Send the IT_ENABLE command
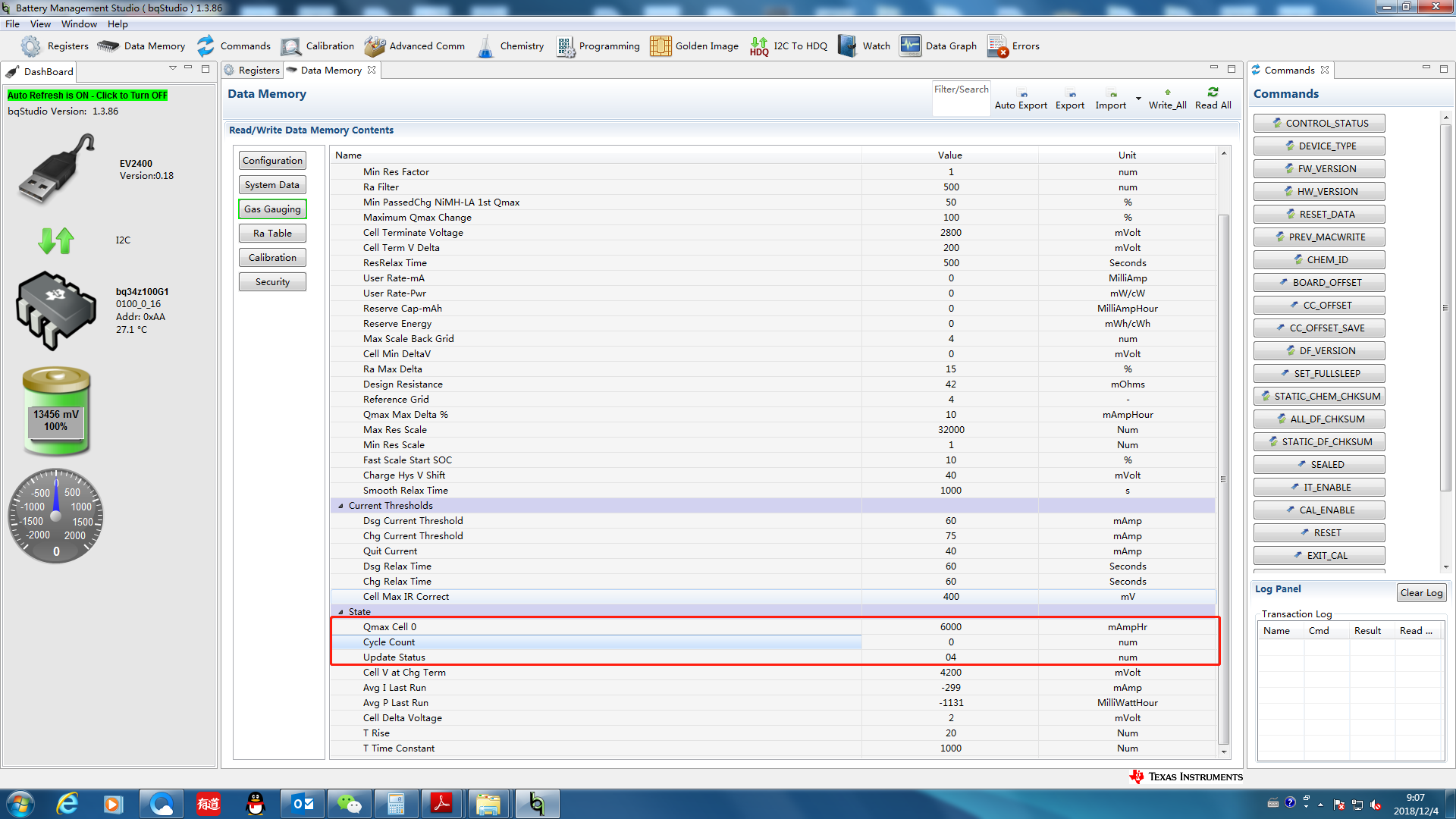The width and height of the screenshot is (1456, 819). [x=1319, y=488]
